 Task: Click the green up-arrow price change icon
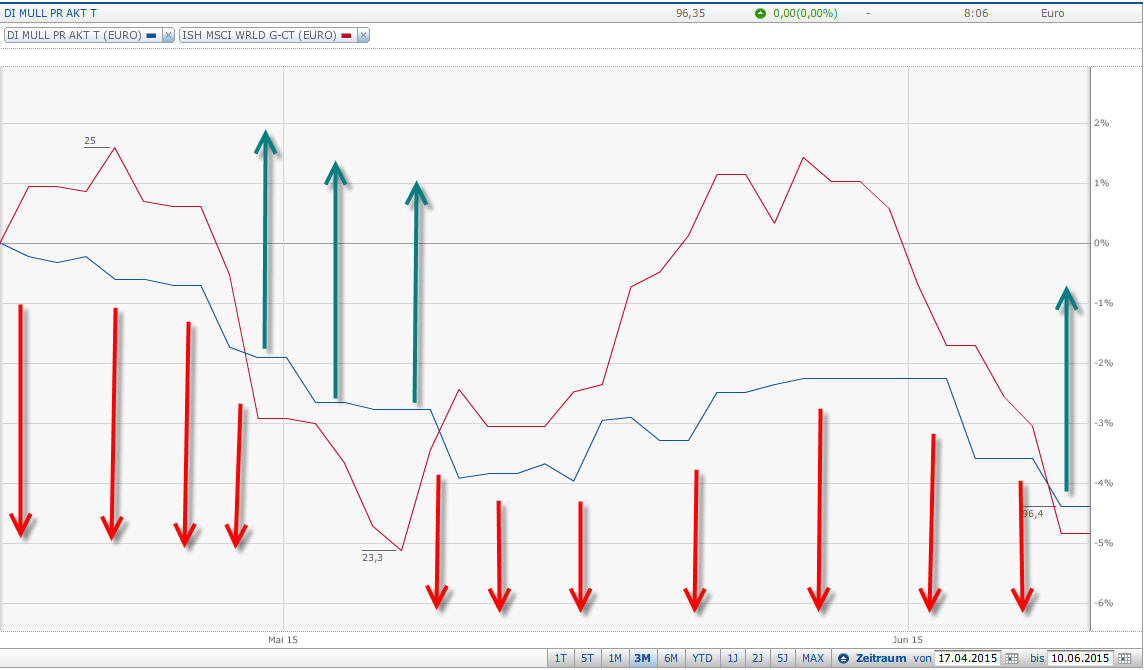click(760, 13)
